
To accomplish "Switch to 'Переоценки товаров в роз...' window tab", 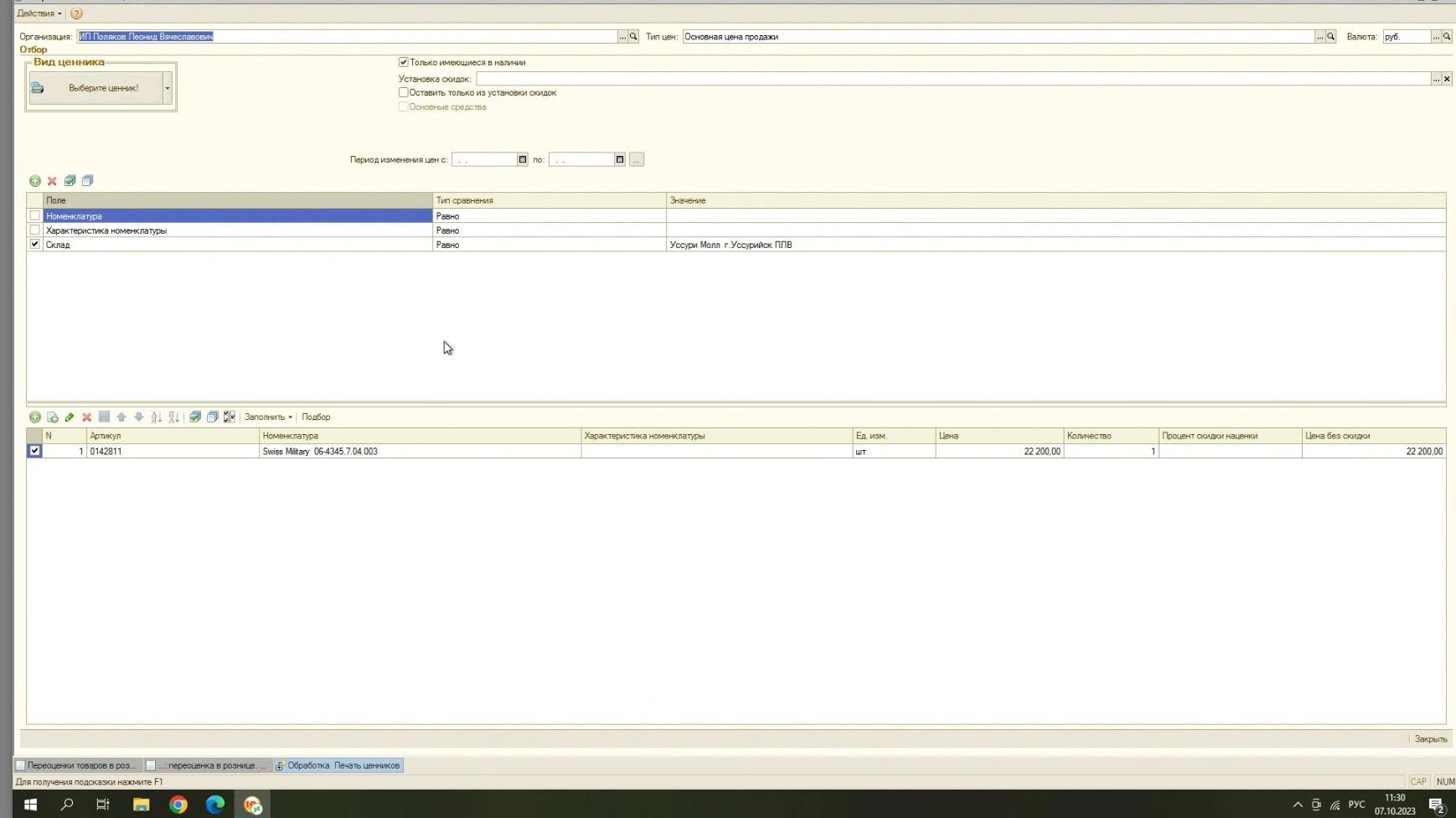I will [x=78, y=765].
